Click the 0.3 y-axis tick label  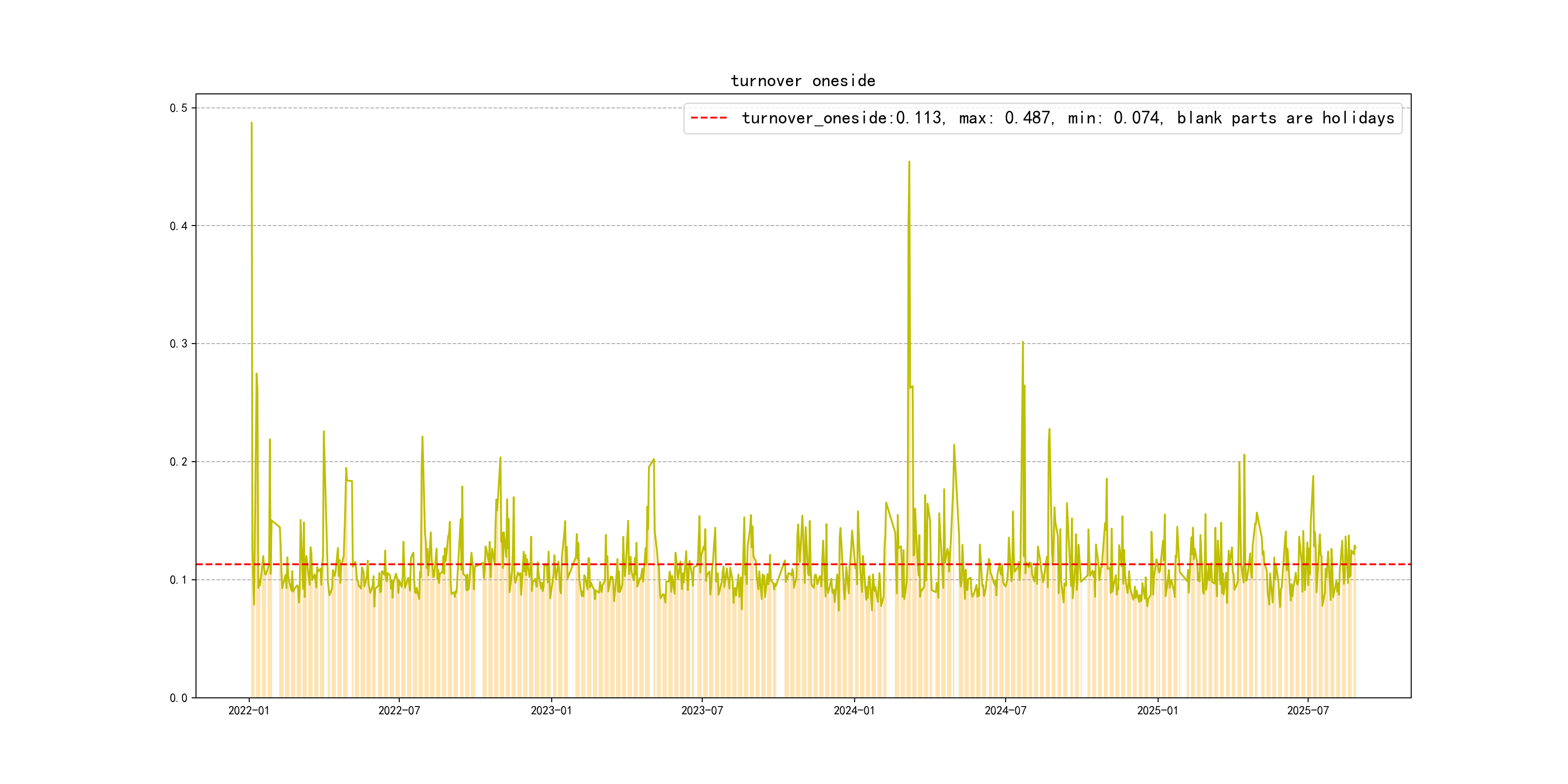click(179, 344)
